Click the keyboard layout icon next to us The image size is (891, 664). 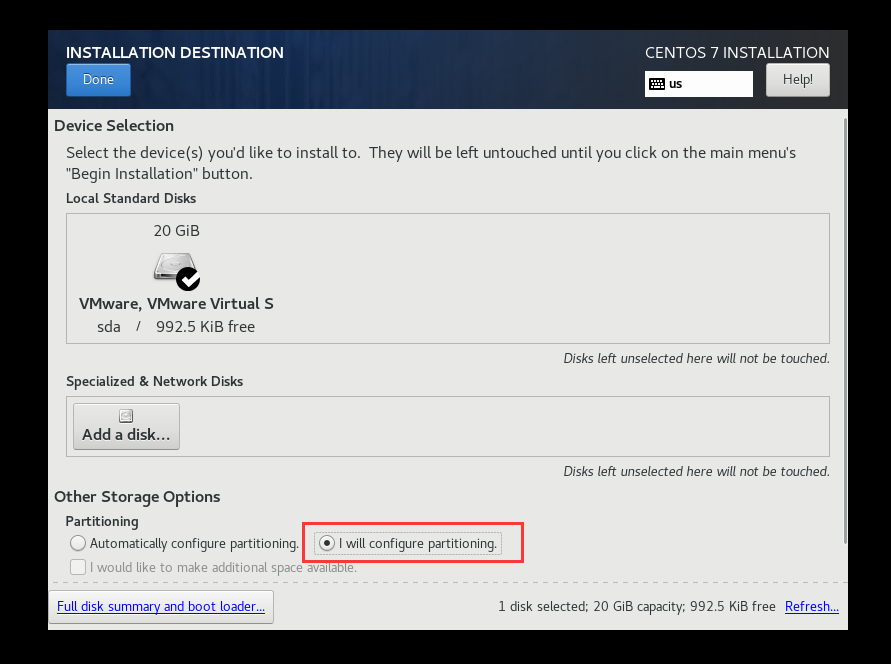657,84
